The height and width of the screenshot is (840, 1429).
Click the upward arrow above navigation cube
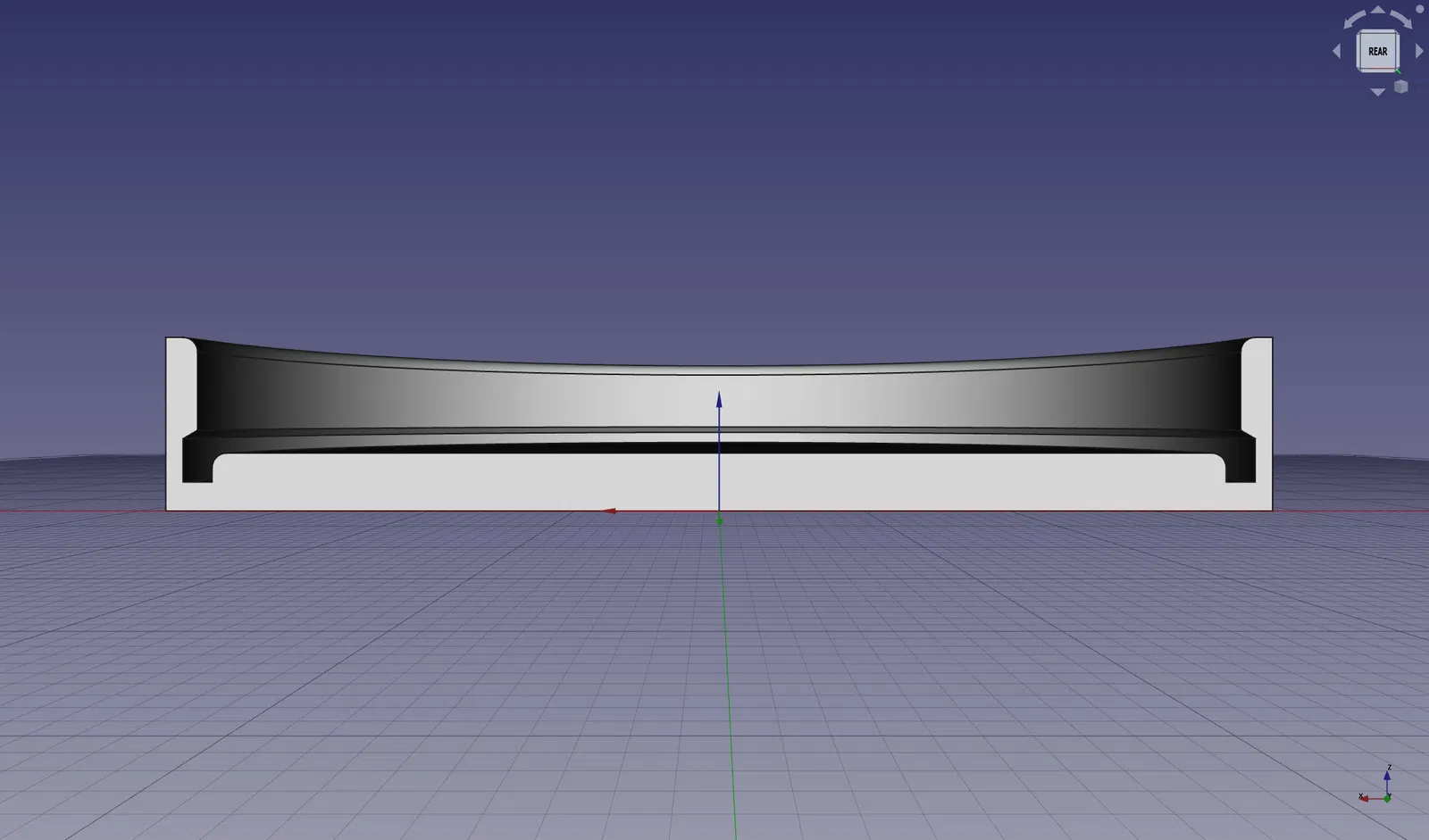(x=1377, y=11)
